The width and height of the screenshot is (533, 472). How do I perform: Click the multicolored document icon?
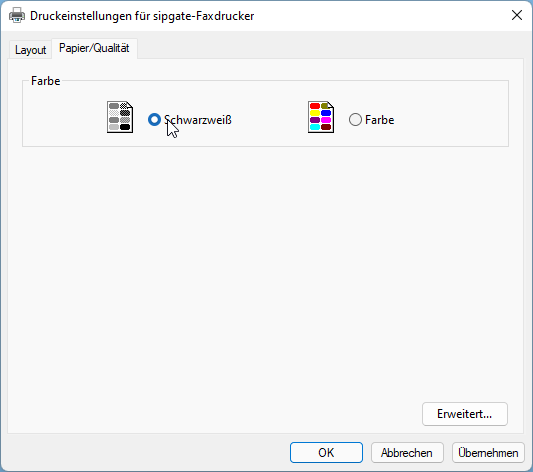coord(321,117)
